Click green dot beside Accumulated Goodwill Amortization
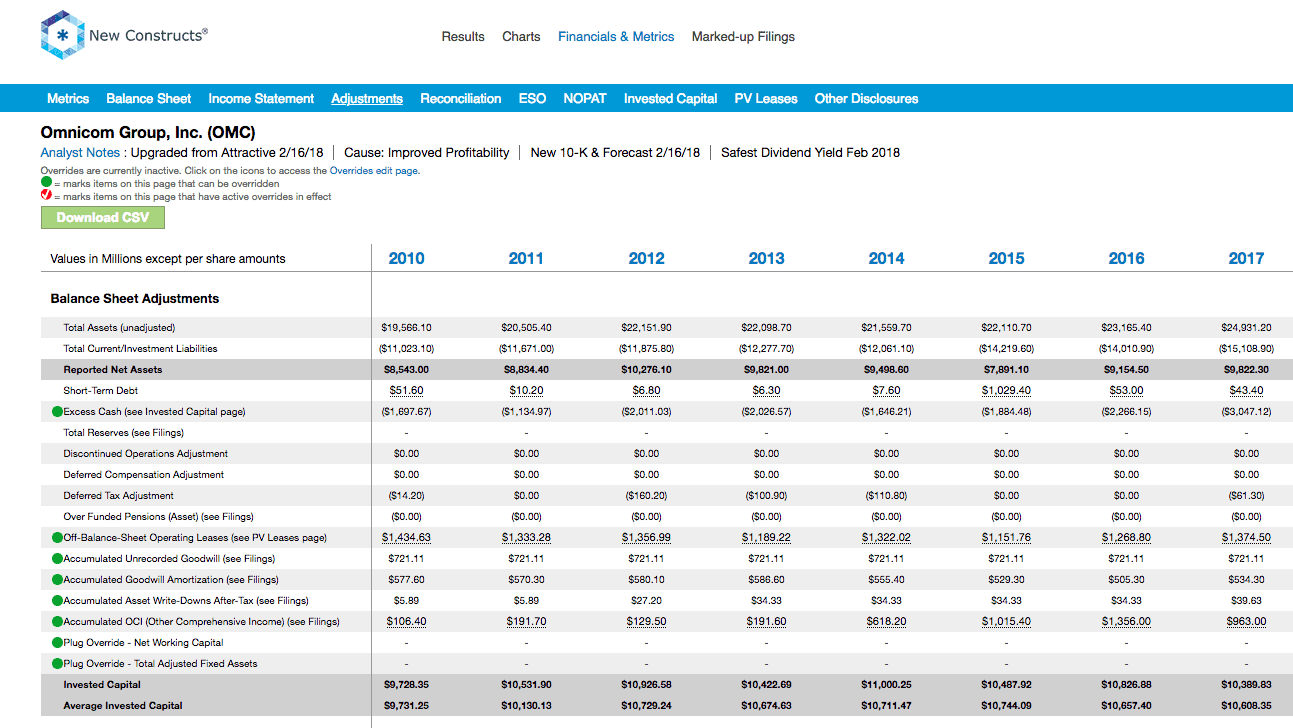The image size is (1293, 728). coord(57,580)
